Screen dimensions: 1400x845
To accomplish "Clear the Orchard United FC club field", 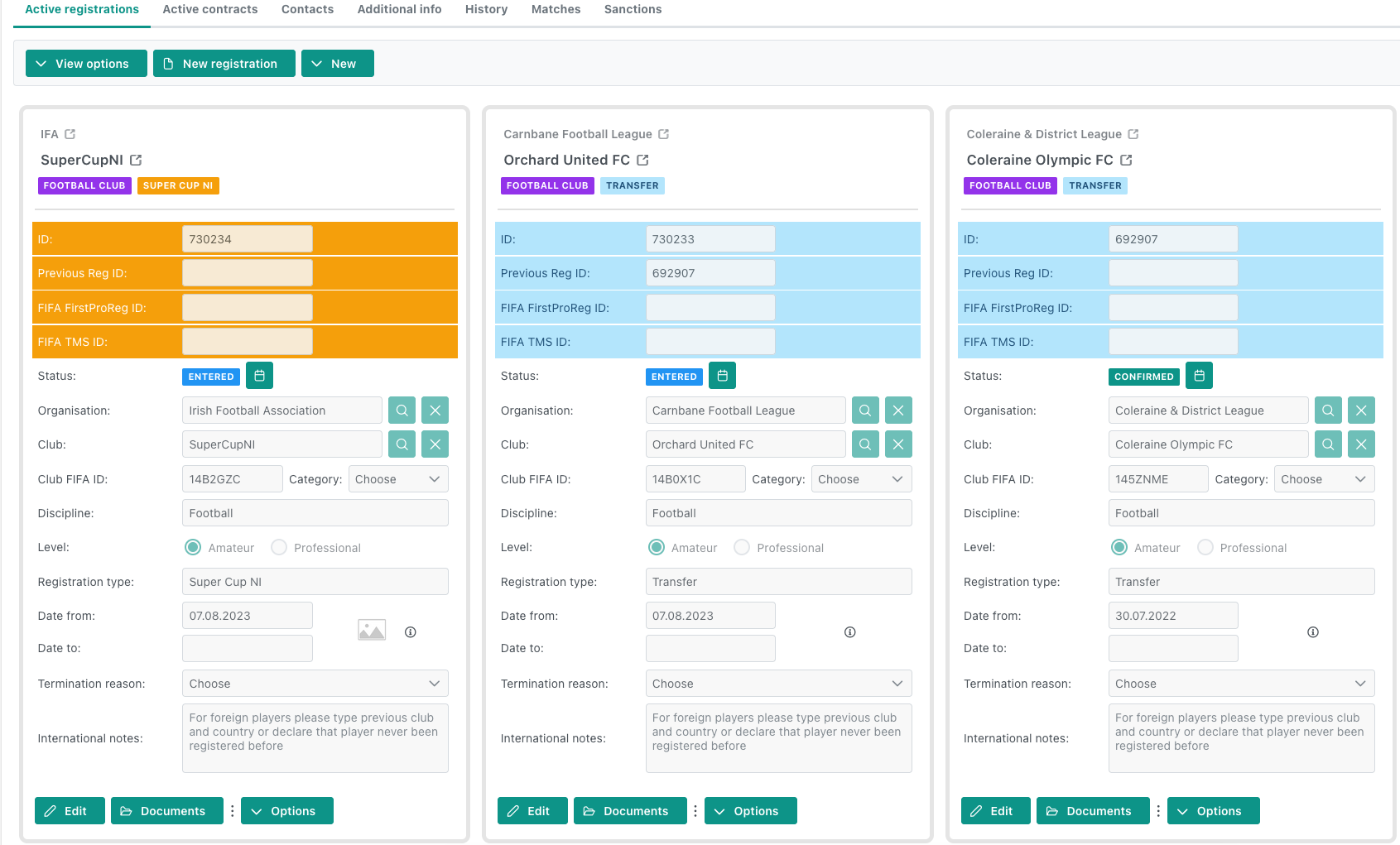I will (897, 444).
